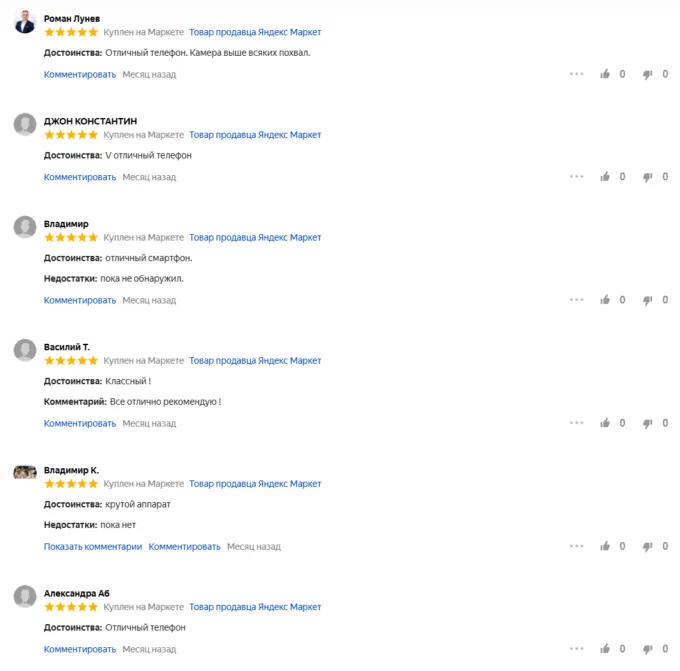Image resolution: width=680 pixels, height=671 pixels.
Task: Open 'Товар продавца Яндекс Маркет' in Василий Т. review
Action: 255,360
